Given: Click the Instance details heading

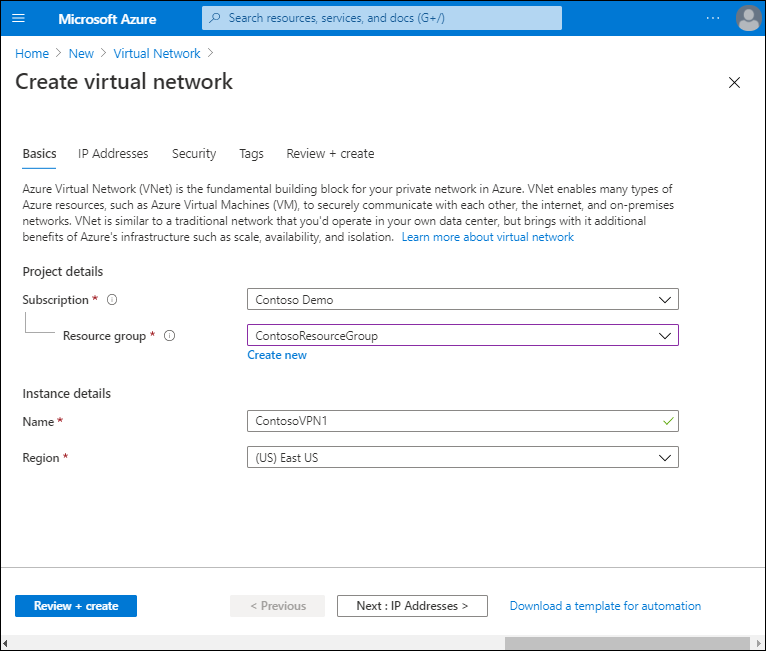Looking at the screenshot, I should pos(66,394).
